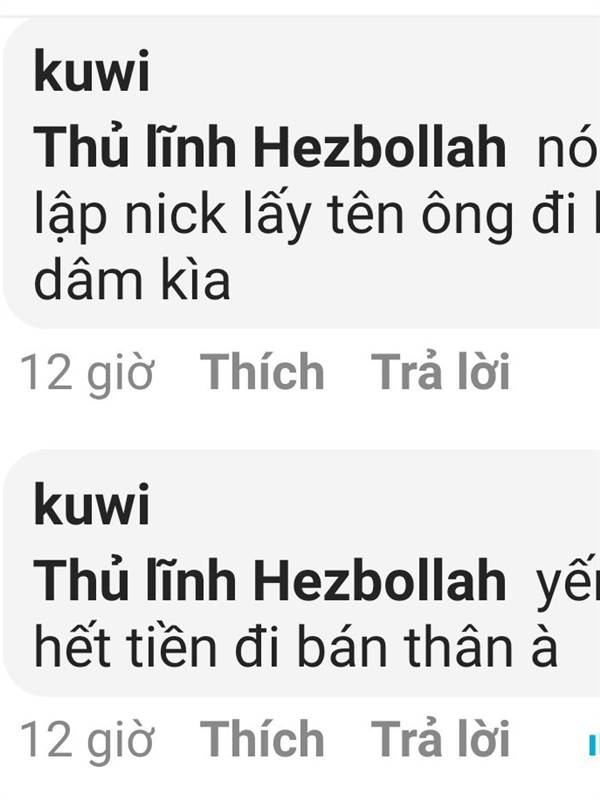600x800 pixels.
Task: Click the first comment's 12 giờ timestamp
Action: tap(87, 372)
